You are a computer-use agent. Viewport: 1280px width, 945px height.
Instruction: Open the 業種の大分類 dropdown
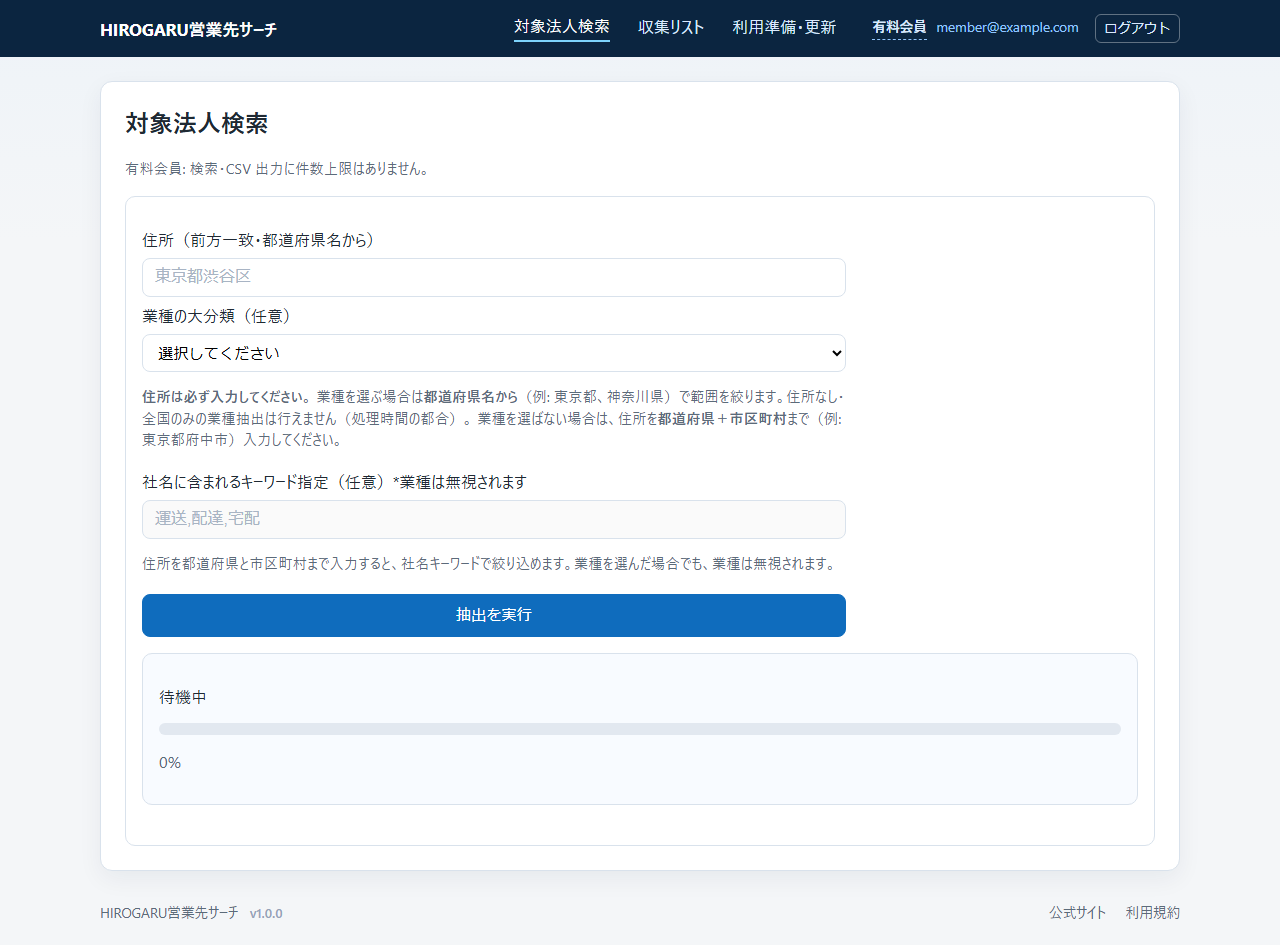[x=494, y=353]
